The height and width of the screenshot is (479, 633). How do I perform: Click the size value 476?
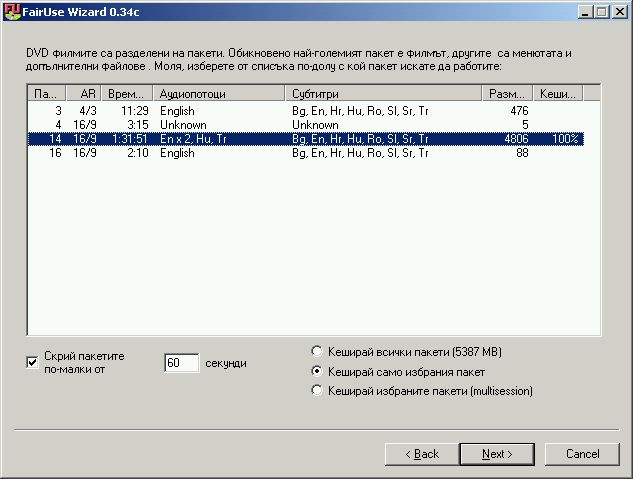tap(519, 111)
